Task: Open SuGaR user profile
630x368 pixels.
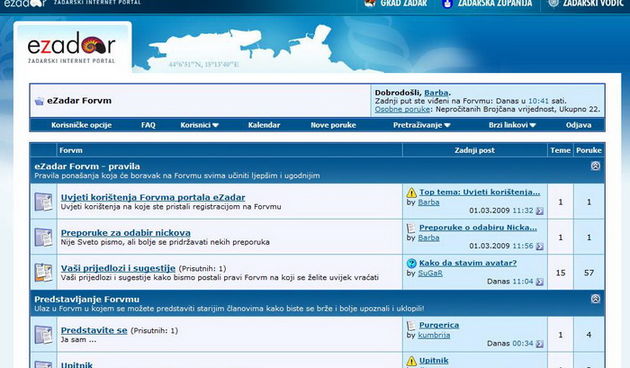Action: pyautogui.click(x=430, y=273)
